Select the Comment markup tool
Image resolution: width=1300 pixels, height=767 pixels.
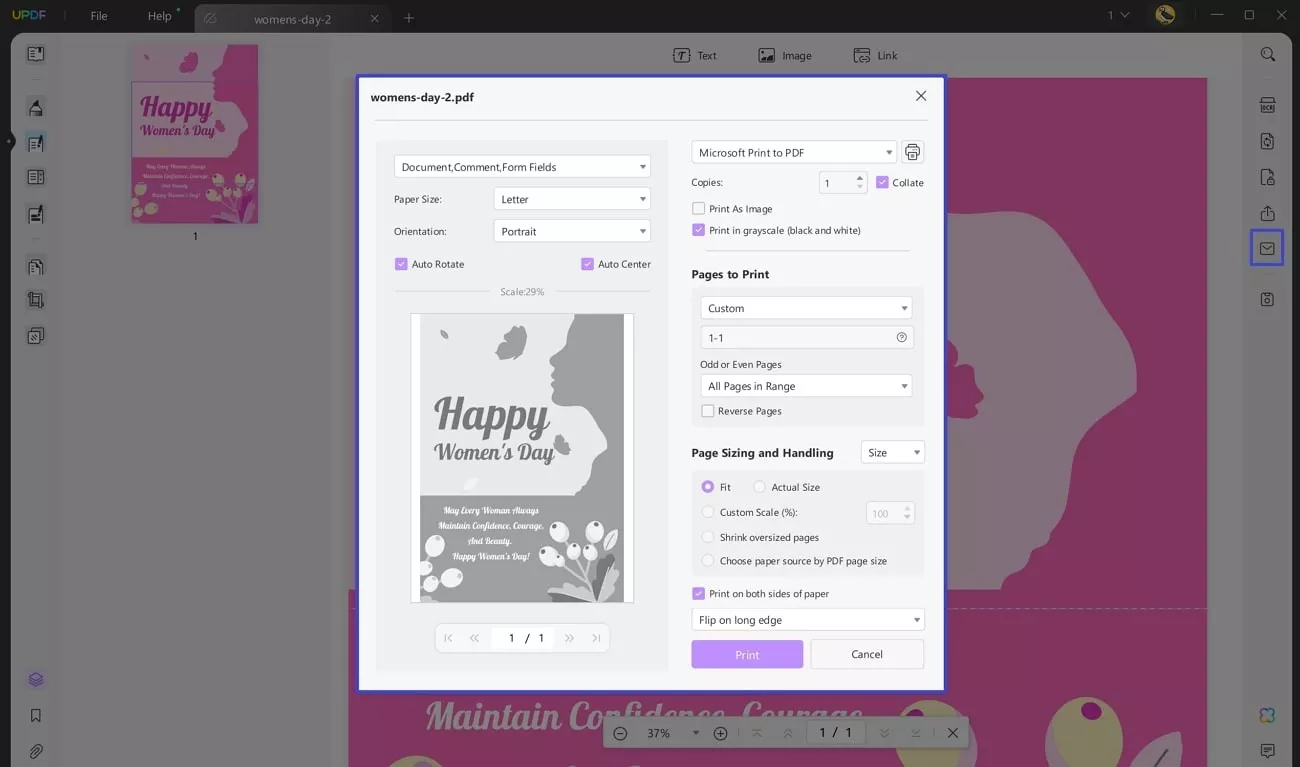34,107
